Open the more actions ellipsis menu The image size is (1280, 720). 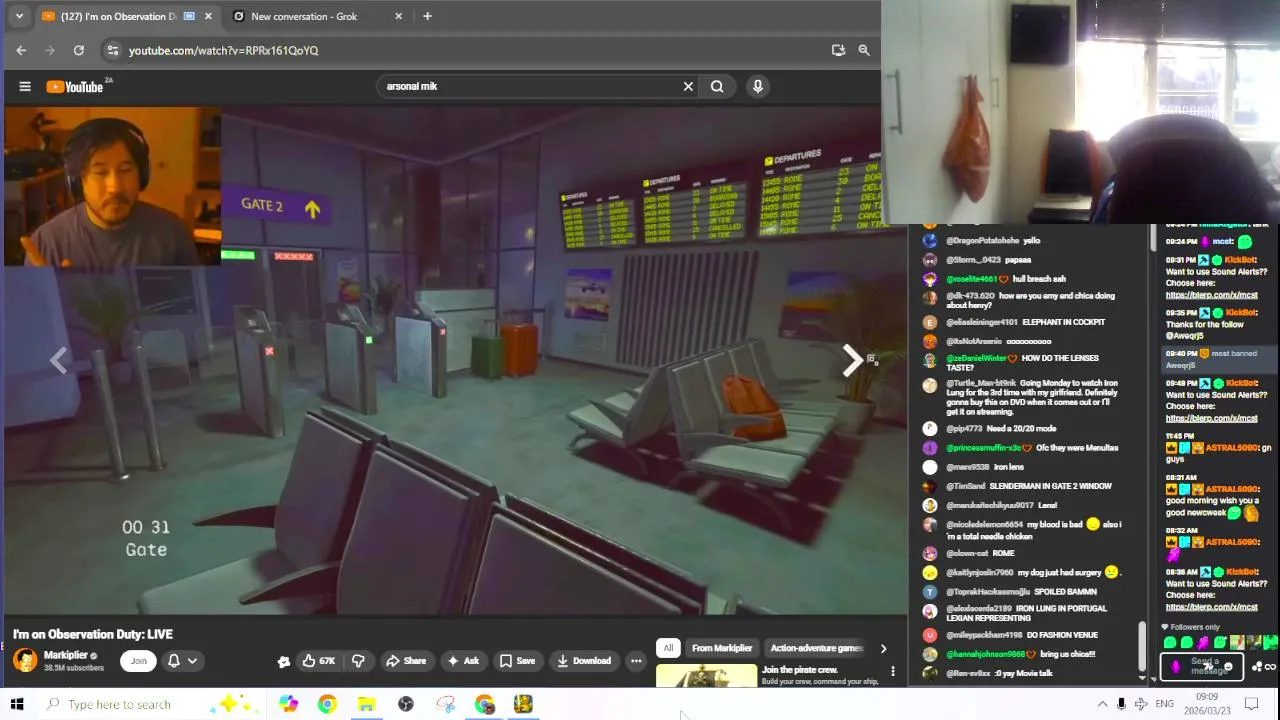[x=636, y=661]
